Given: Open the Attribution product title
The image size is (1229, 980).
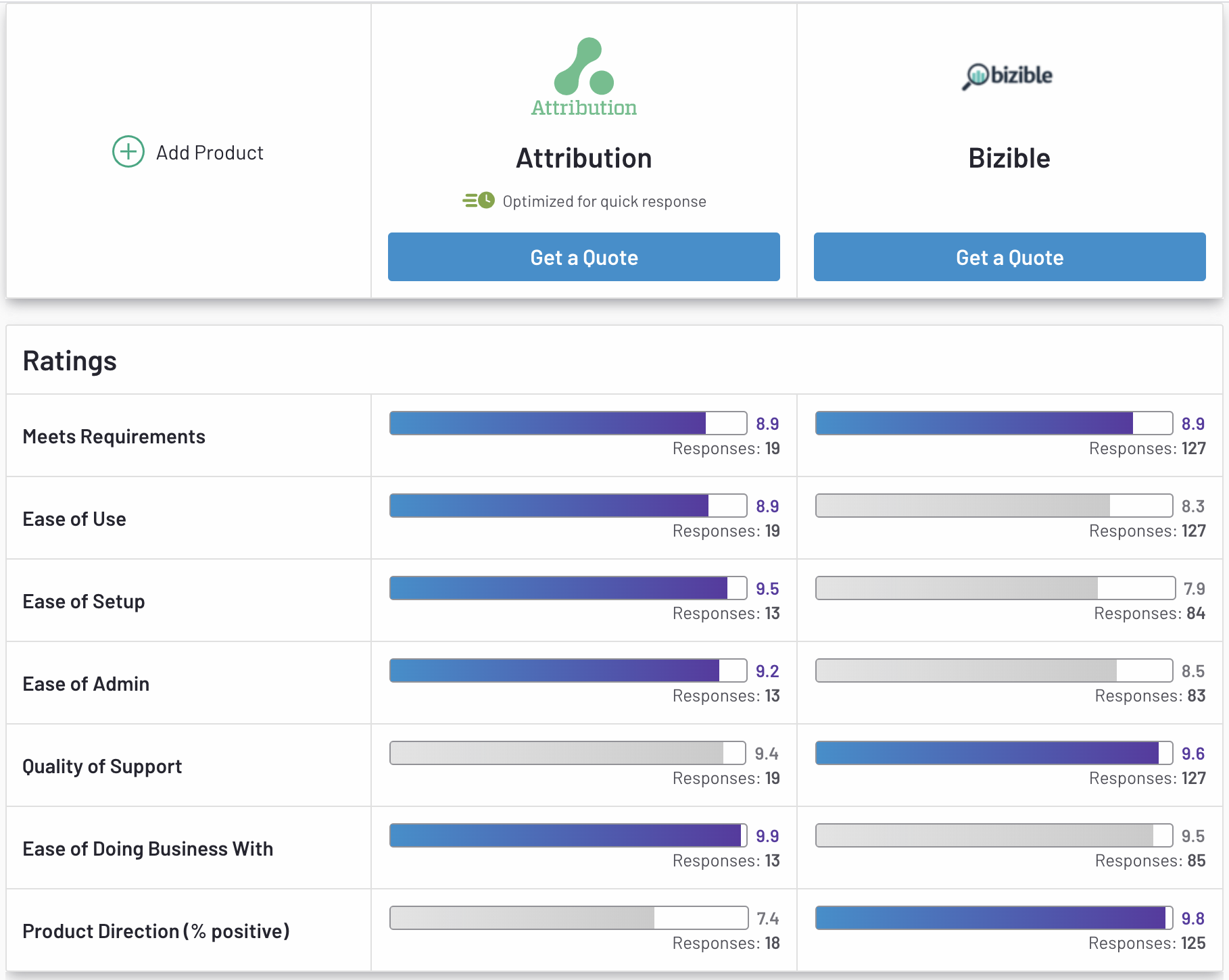Looking at the screenshot, I should 584,158.
